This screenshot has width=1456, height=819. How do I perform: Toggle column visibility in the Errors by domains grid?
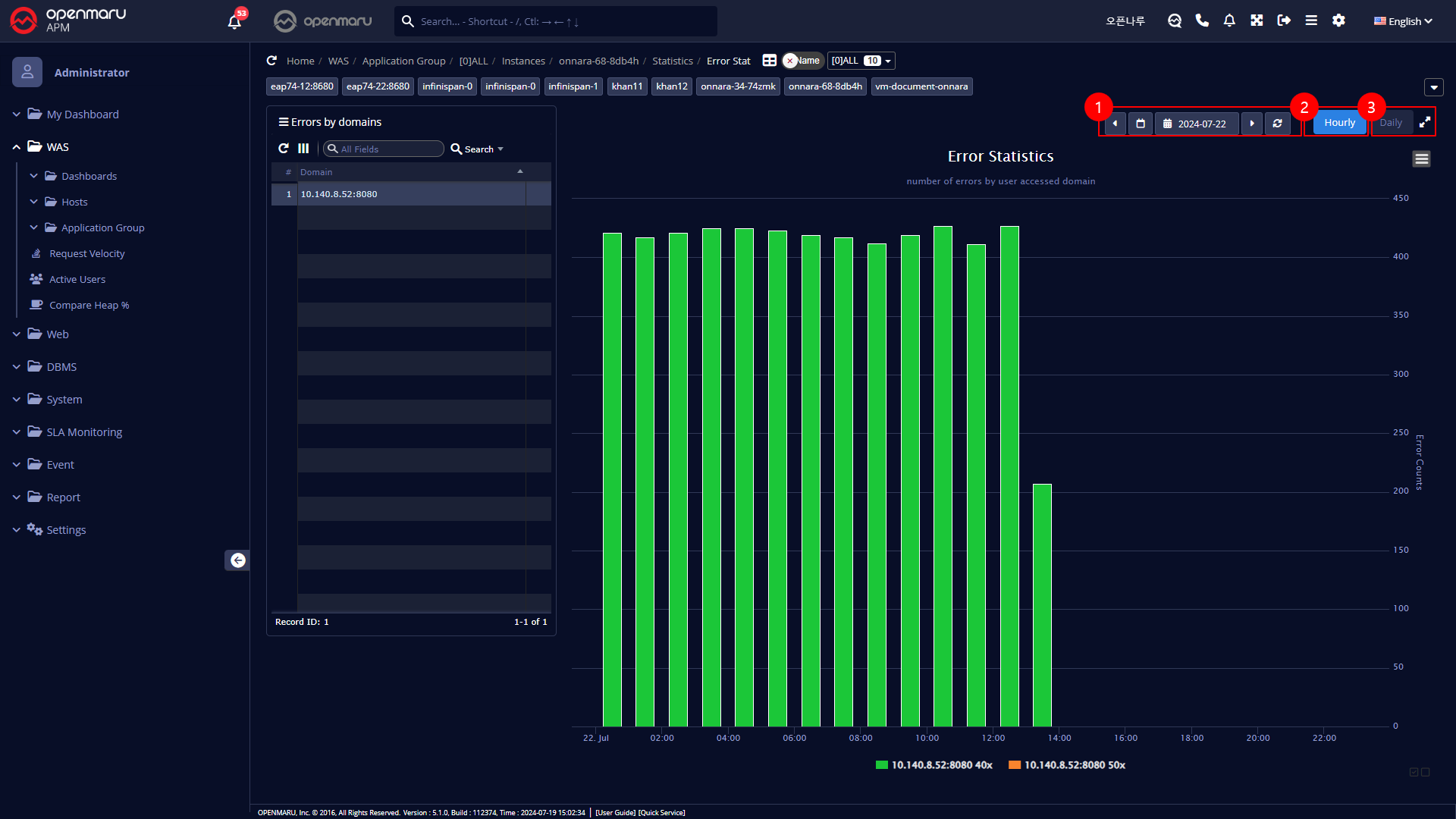pyautogui.click(x=303, y=149)
